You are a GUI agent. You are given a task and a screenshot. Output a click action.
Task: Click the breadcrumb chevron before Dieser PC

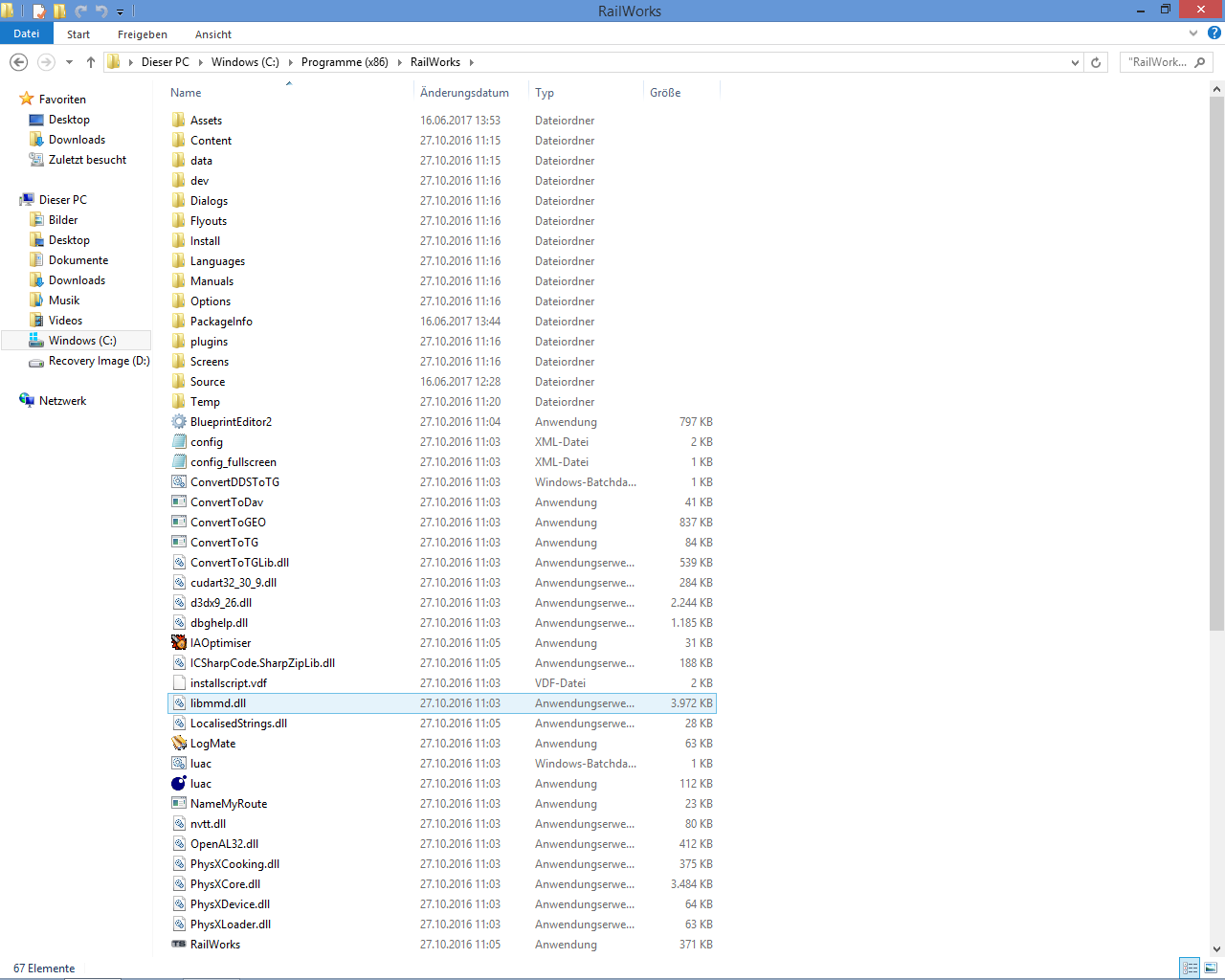click(x=131, y=62)
